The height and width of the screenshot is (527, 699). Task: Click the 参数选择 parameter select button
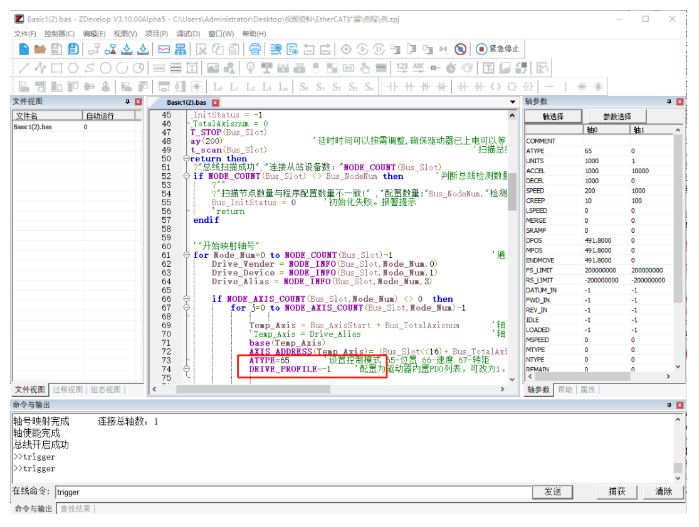pyautogui.click(x=616, y=117)
